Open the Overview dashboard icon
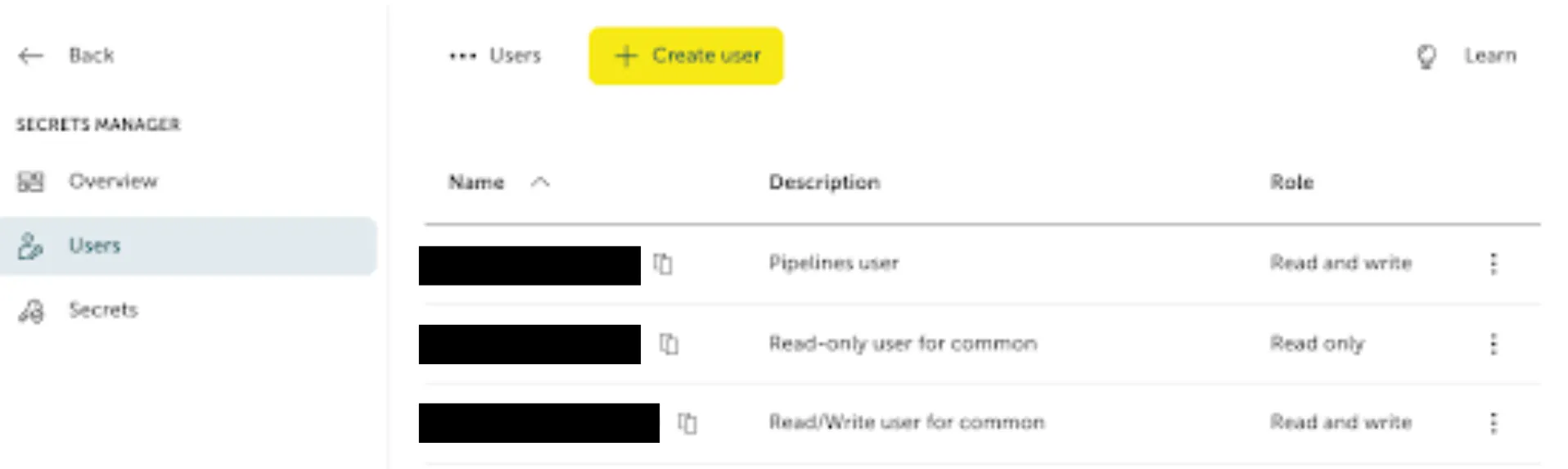 coord(30,181)
